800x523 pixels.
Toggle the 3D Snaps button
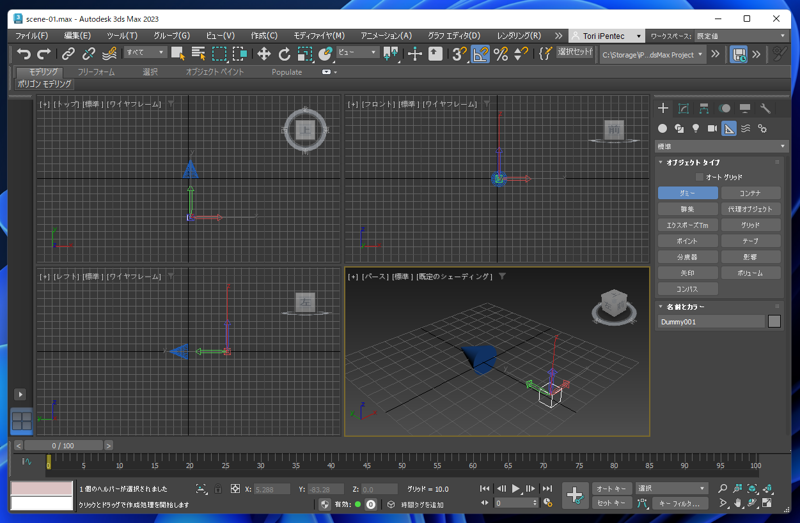point(459,54)
